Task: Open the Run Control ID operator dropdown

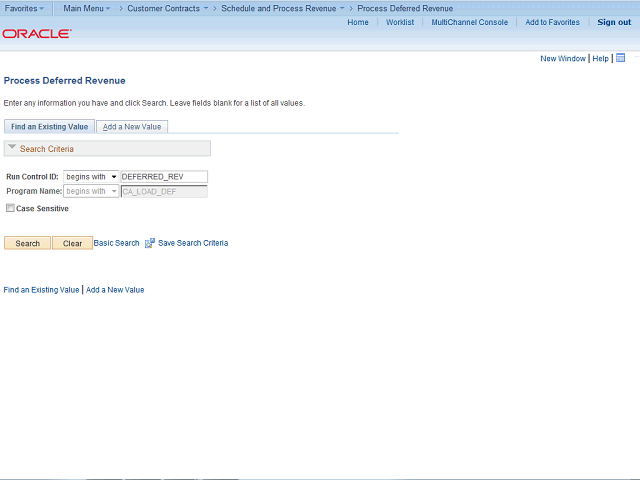Action: pos(91,177)
